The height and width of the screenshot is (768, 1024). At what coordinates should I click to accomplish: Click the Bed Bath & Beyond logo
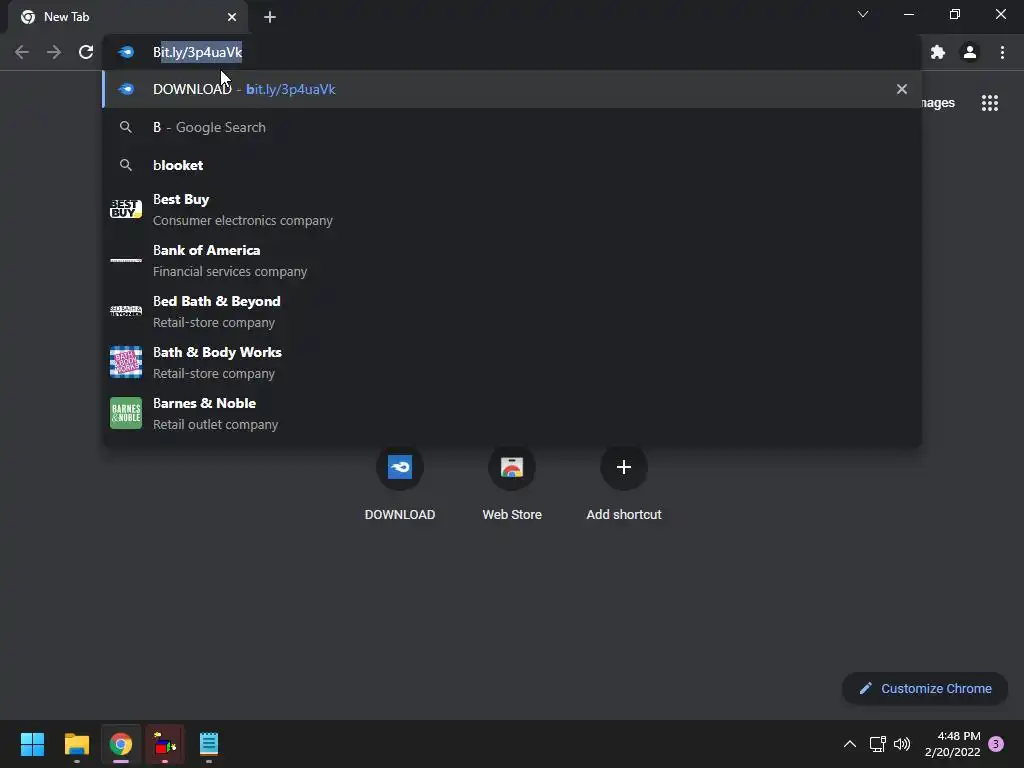coord(126,311)
